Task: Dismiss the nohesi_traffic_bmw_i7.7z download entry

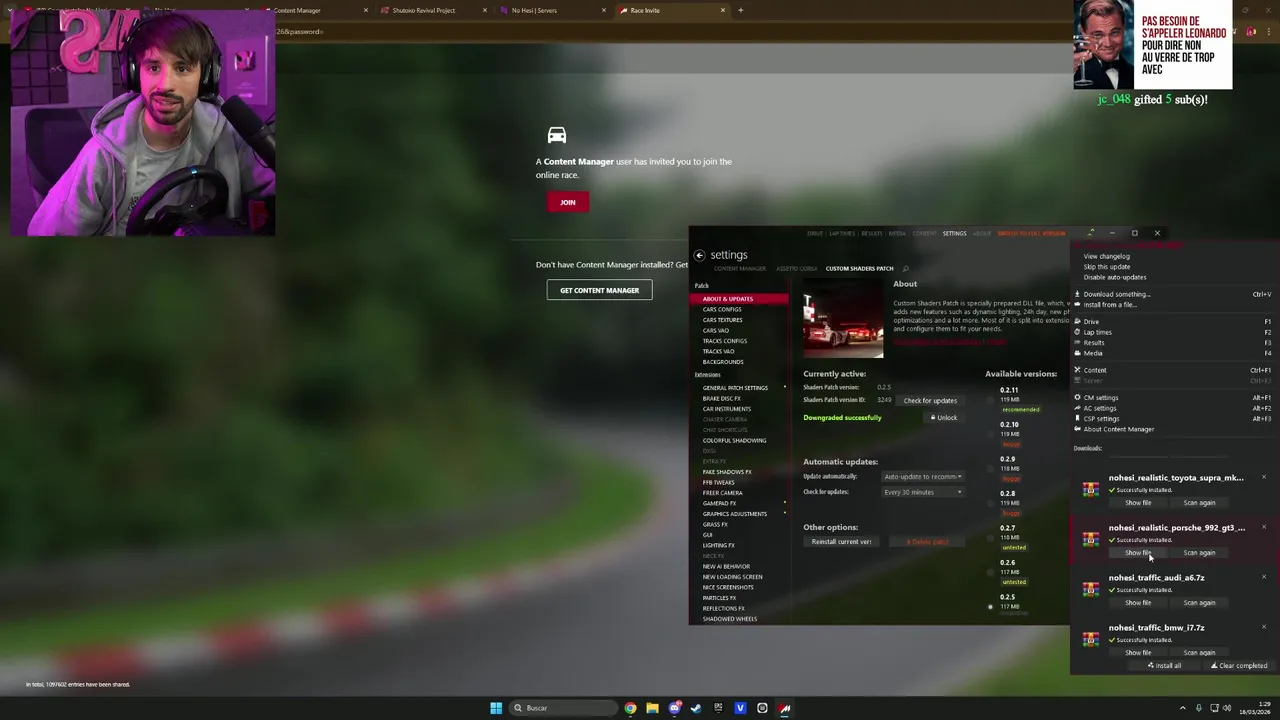Action: [x=1263, y=627]
